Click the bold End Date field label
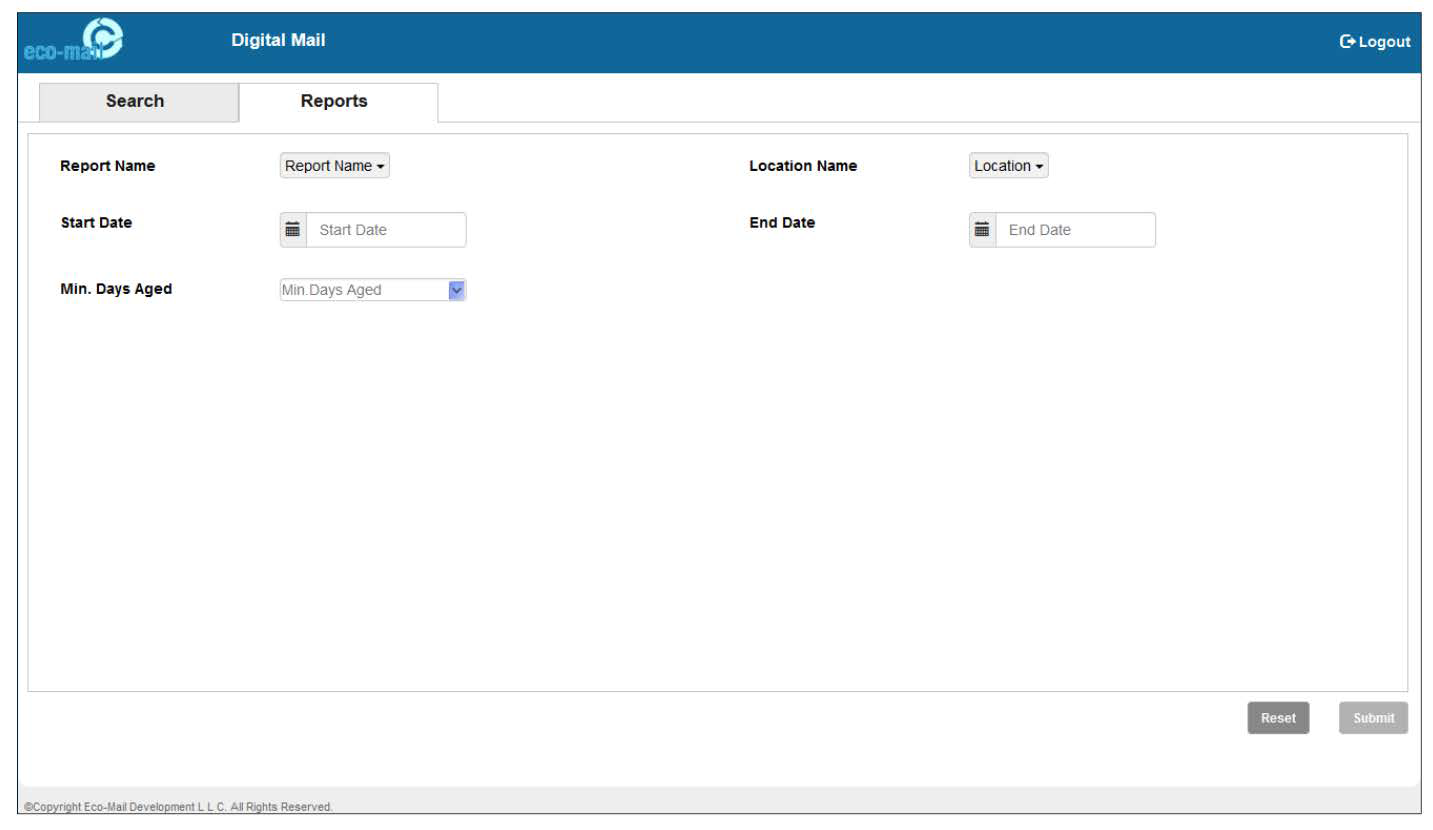The width and height of the screenshot is (1433, 830). pos(782,223)
